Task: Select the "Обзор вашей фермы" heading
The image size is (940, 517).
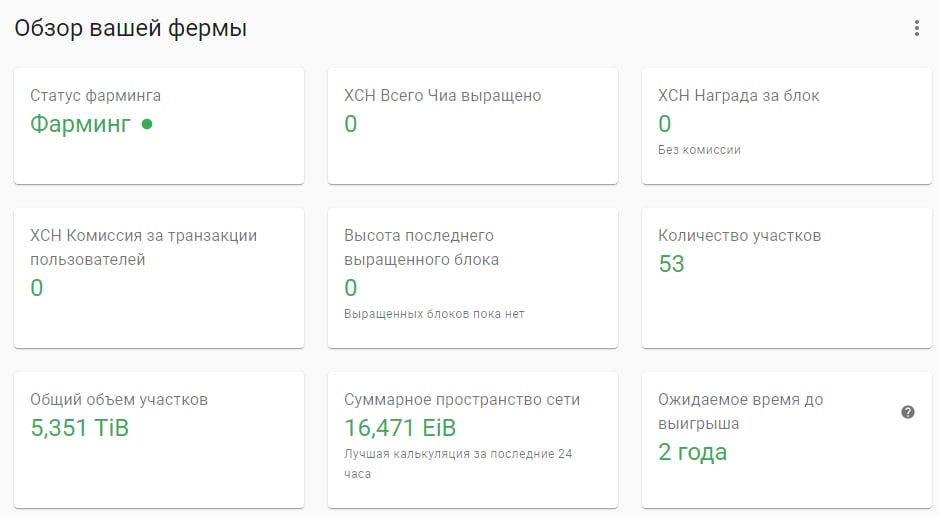Action: point(131,28)
